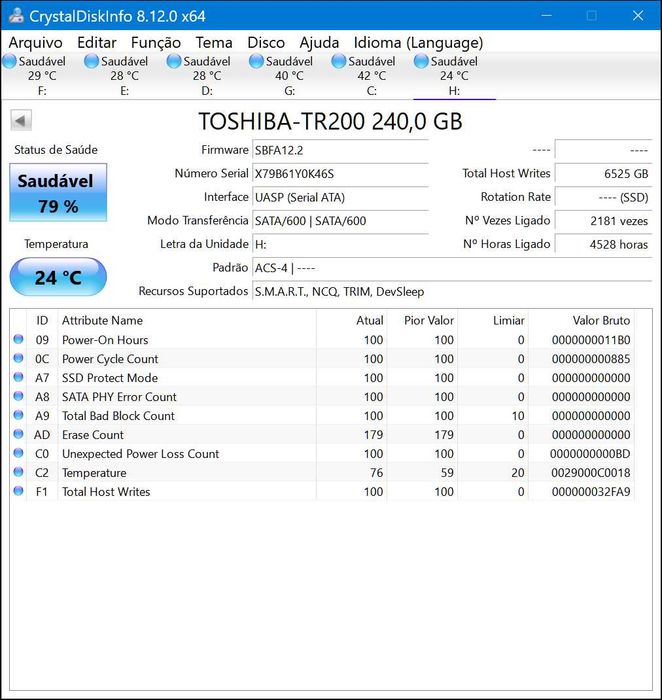Click the Atual column header
The height and width of the screenshot is (700, 662).
352,321
